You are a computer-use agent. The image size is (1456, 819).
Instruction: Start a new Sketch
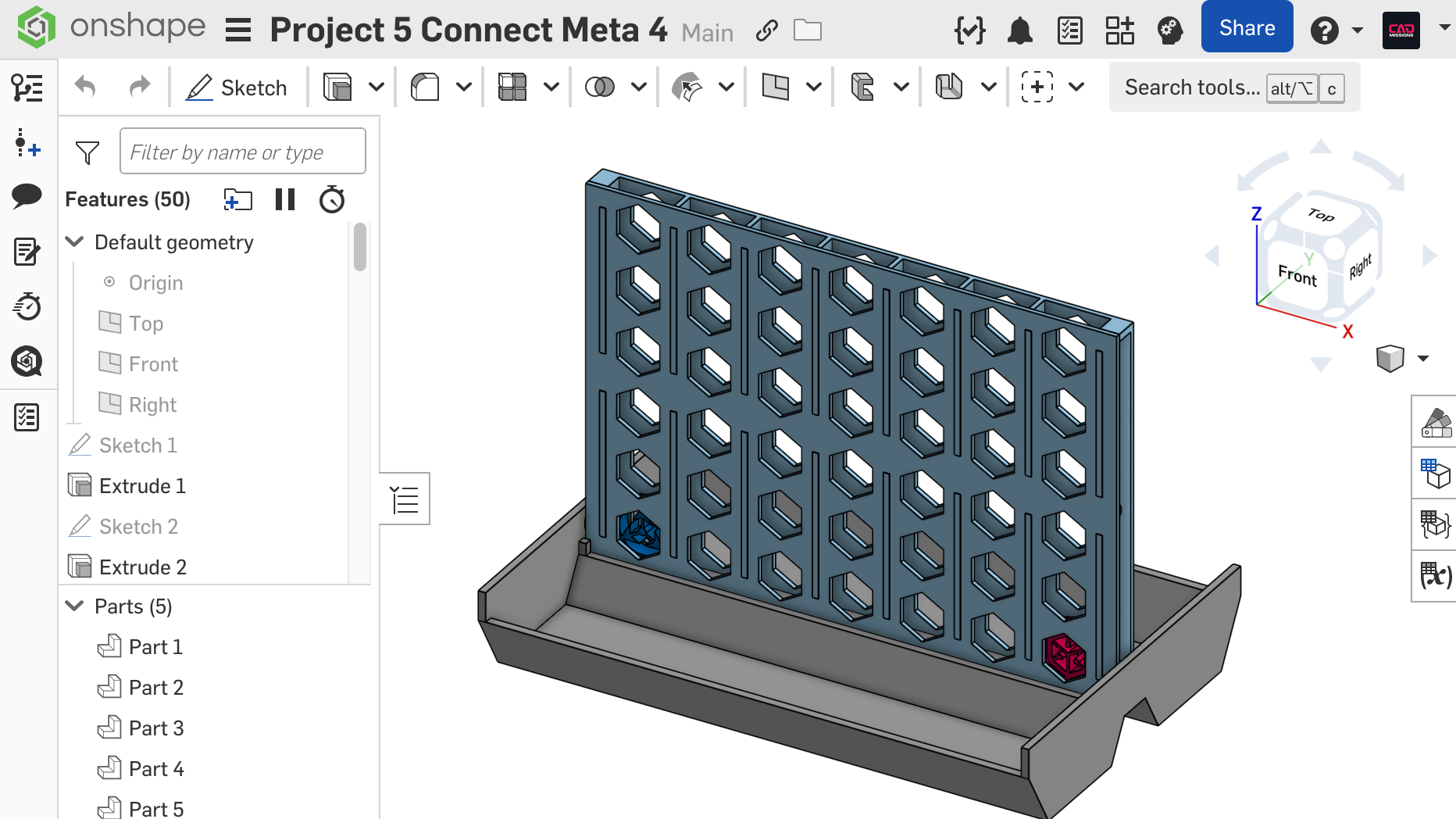pos(237,87)
